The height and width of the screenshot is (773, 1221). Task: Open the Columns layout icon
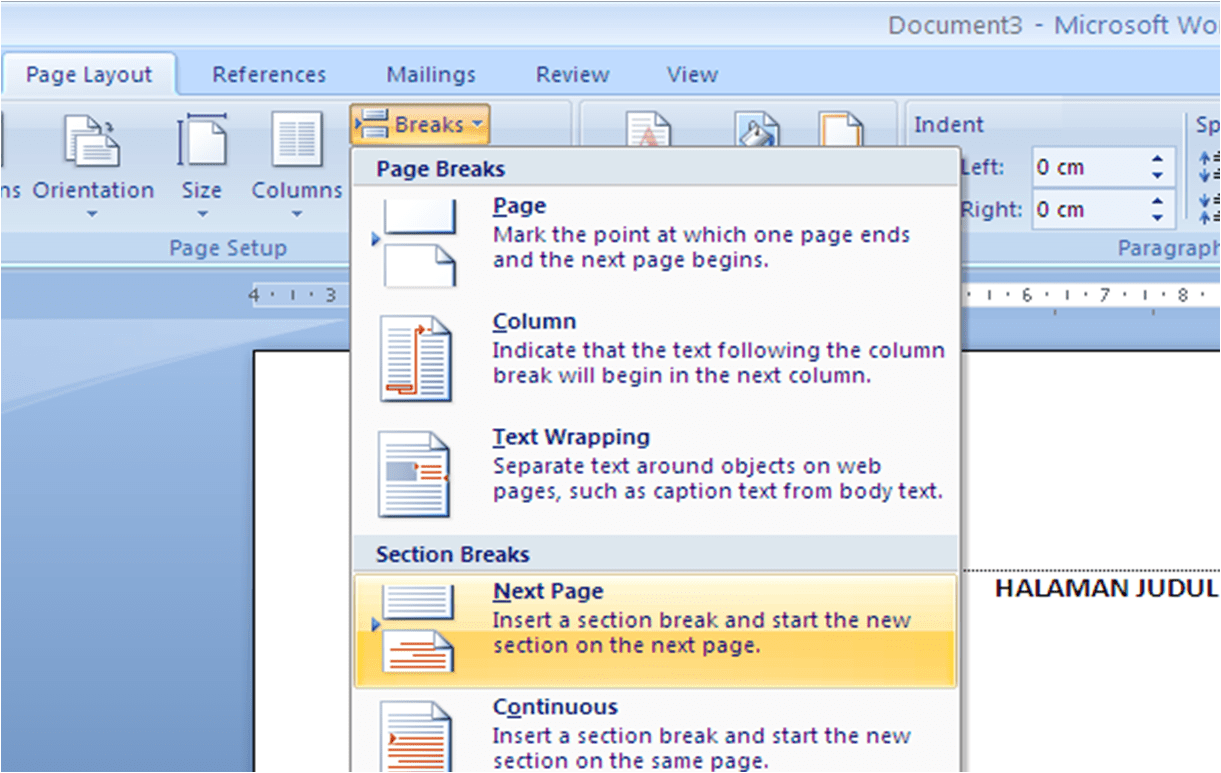[x=296, y=140]
